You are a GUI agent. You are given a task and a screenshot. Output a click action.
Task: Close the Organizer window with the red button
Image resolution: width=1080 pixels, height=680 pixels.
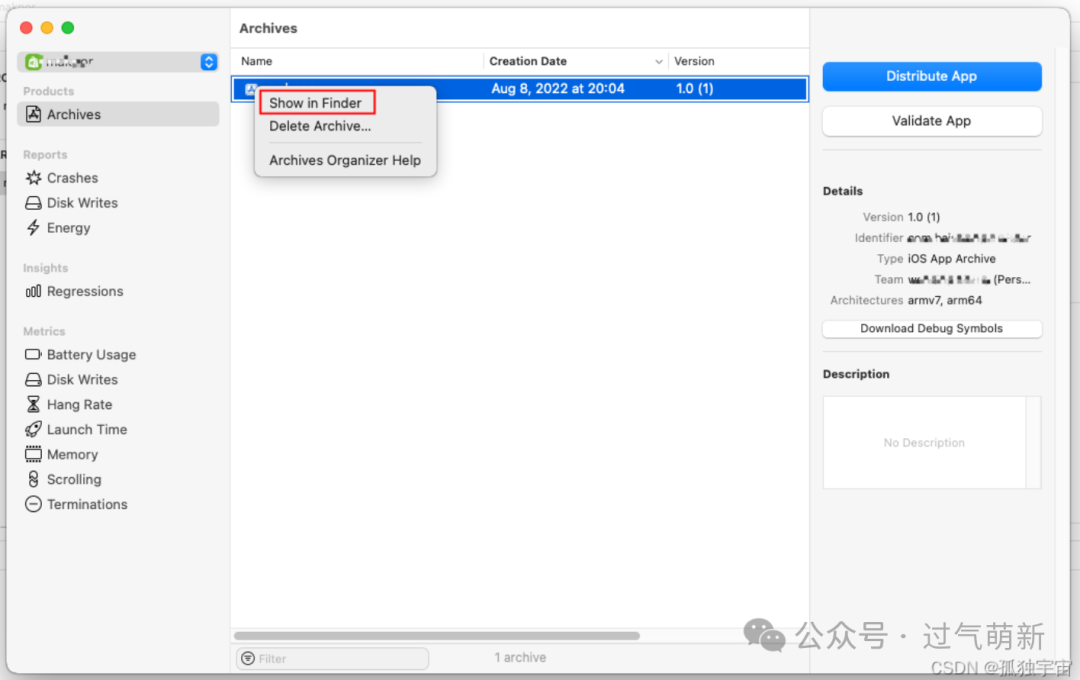tap(26, 28)
